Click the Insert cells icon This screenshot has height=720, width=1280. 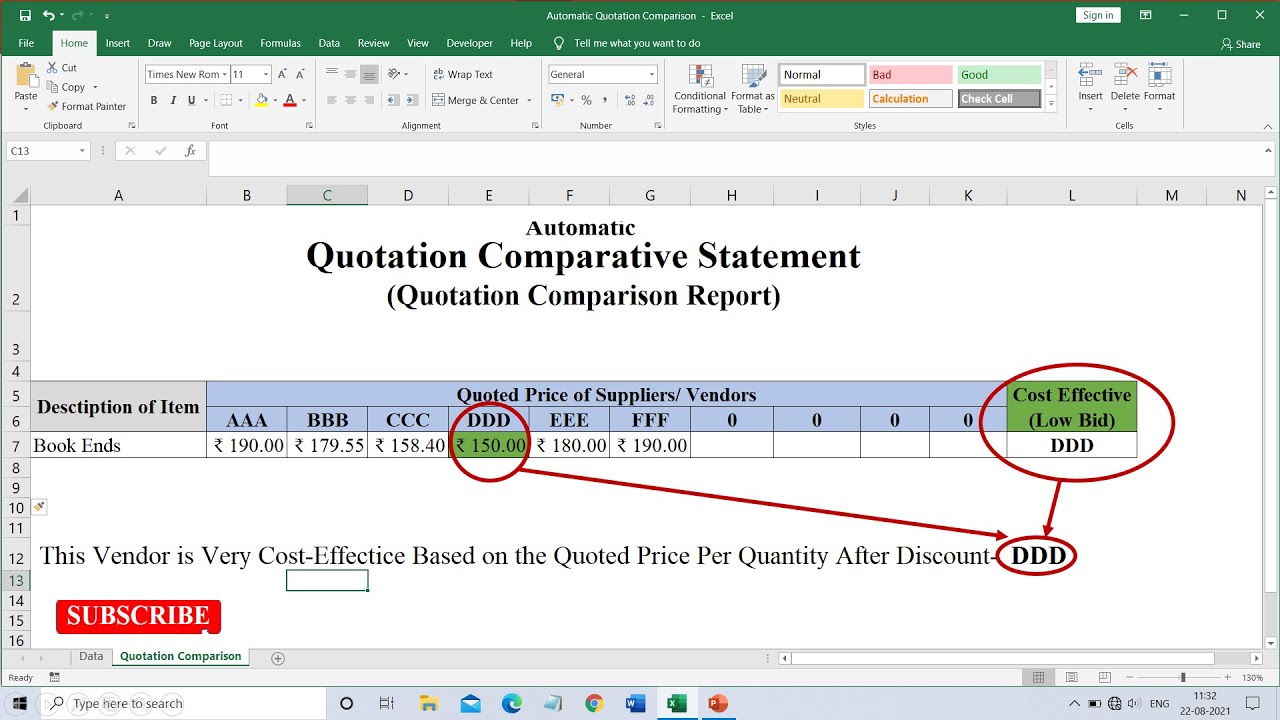(1090, 75)
